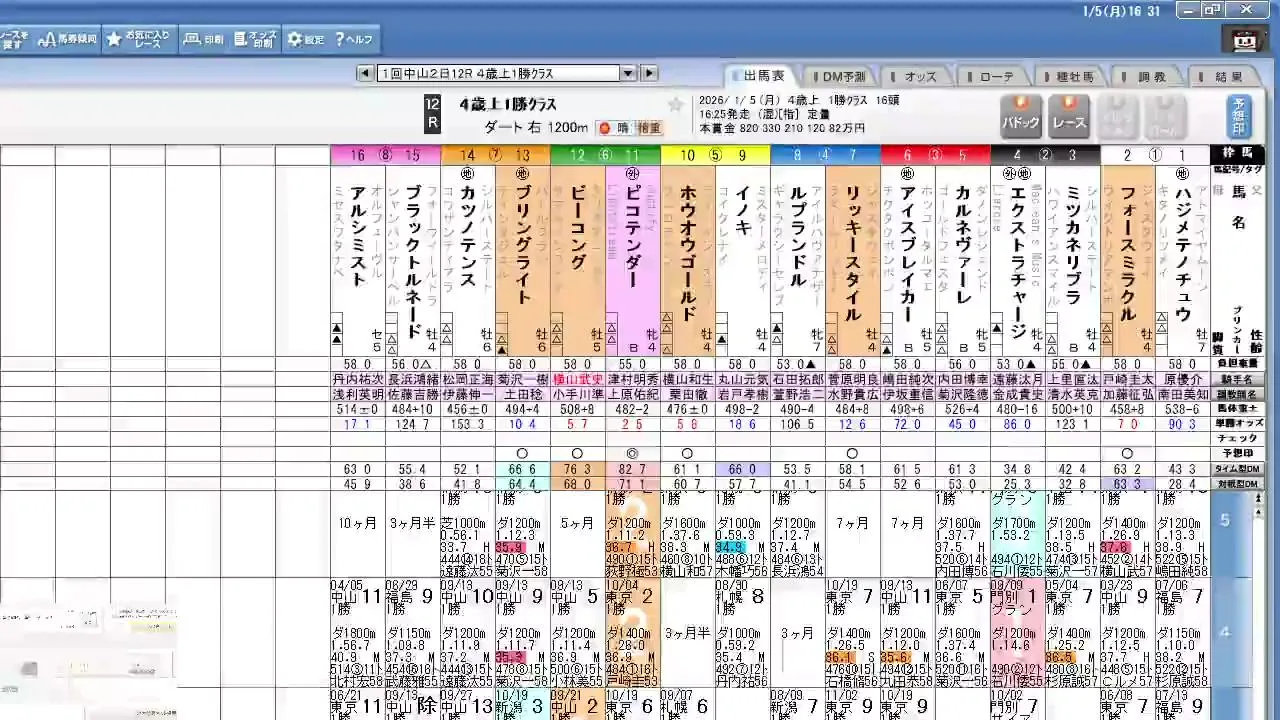Open the 馬券検問 toolbar item

pos(67,39)
